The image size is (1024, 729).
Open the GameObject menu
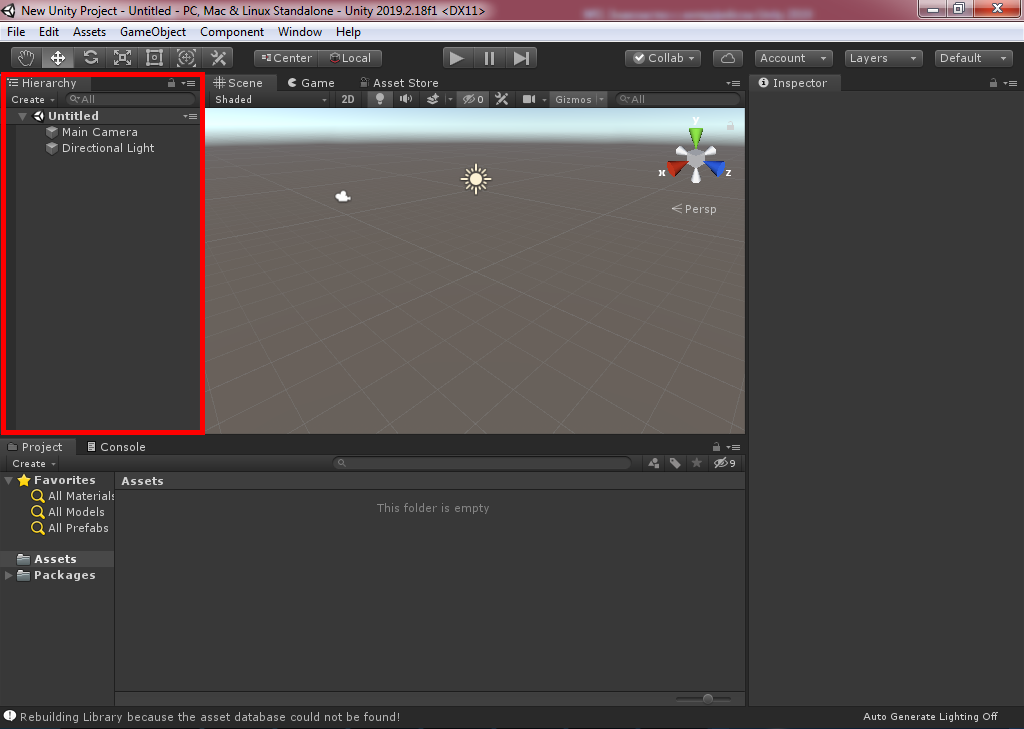pyautogui.click(x=153, y=32)
